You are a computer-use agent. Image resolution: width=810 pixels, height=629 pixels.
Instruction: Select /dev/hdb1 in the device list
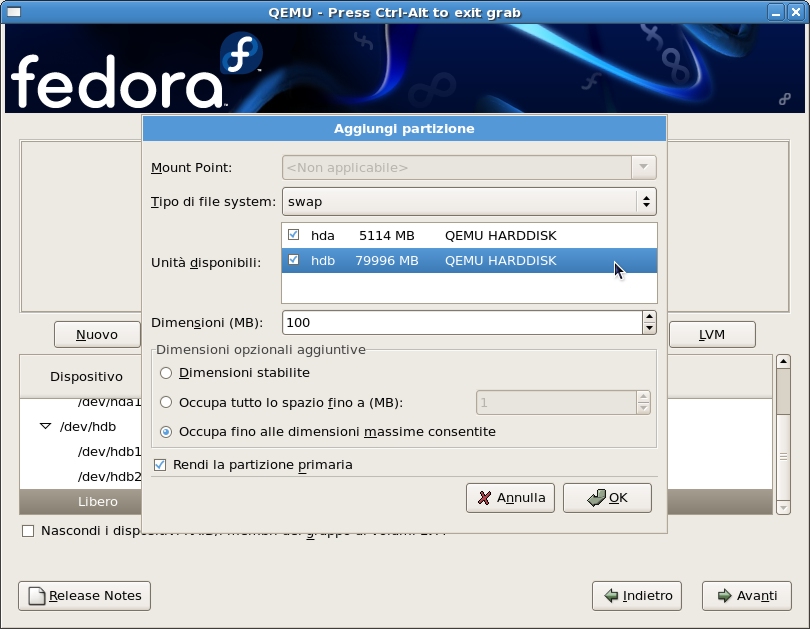point(110,452)
